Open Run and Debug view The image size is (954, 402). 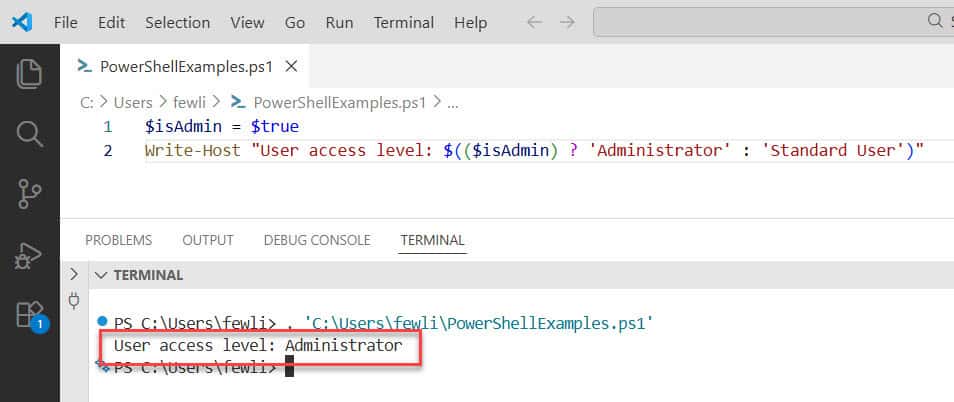28,255
